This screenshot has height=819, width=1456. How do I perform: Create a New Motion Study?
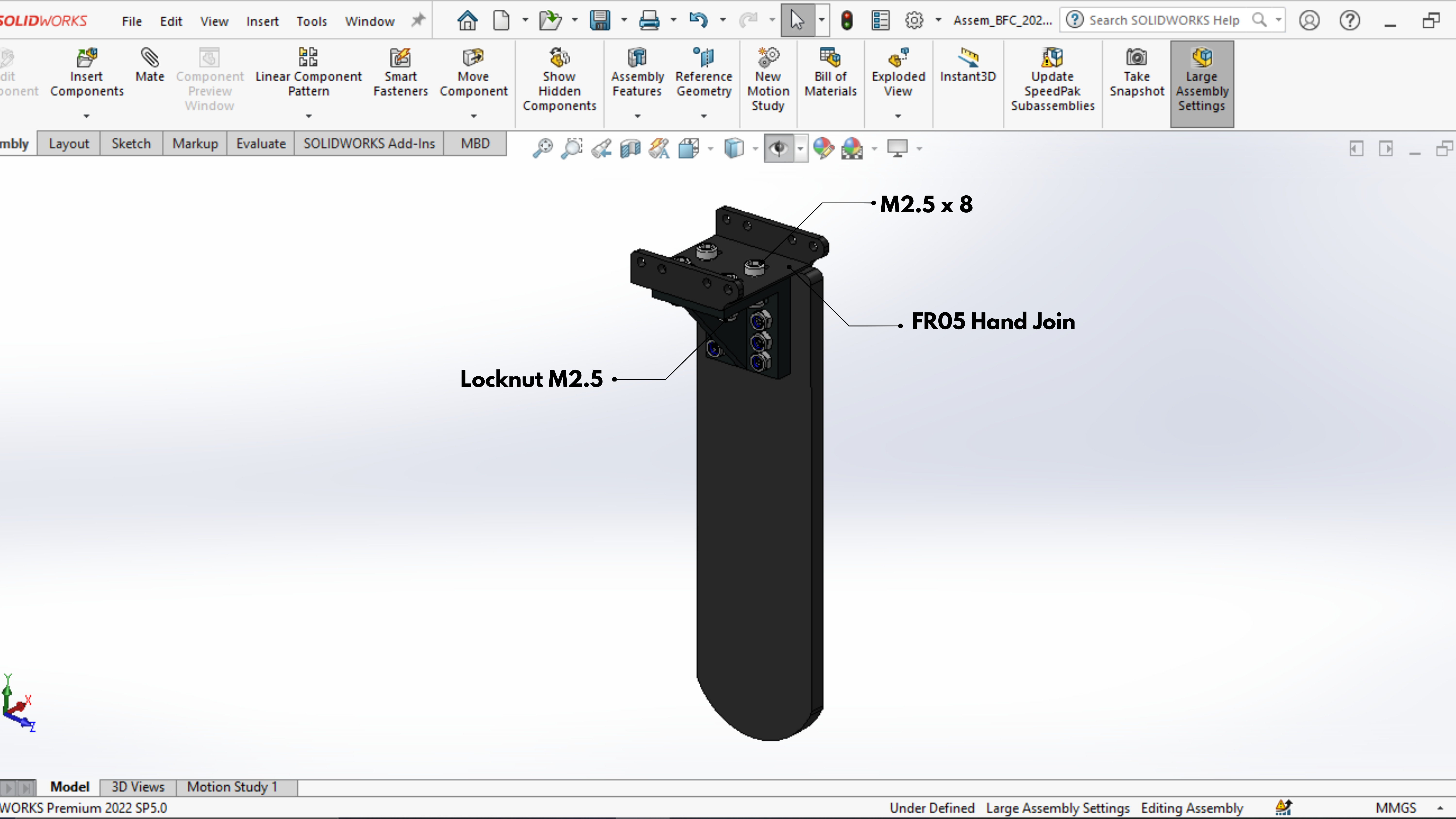click(768, 80)
